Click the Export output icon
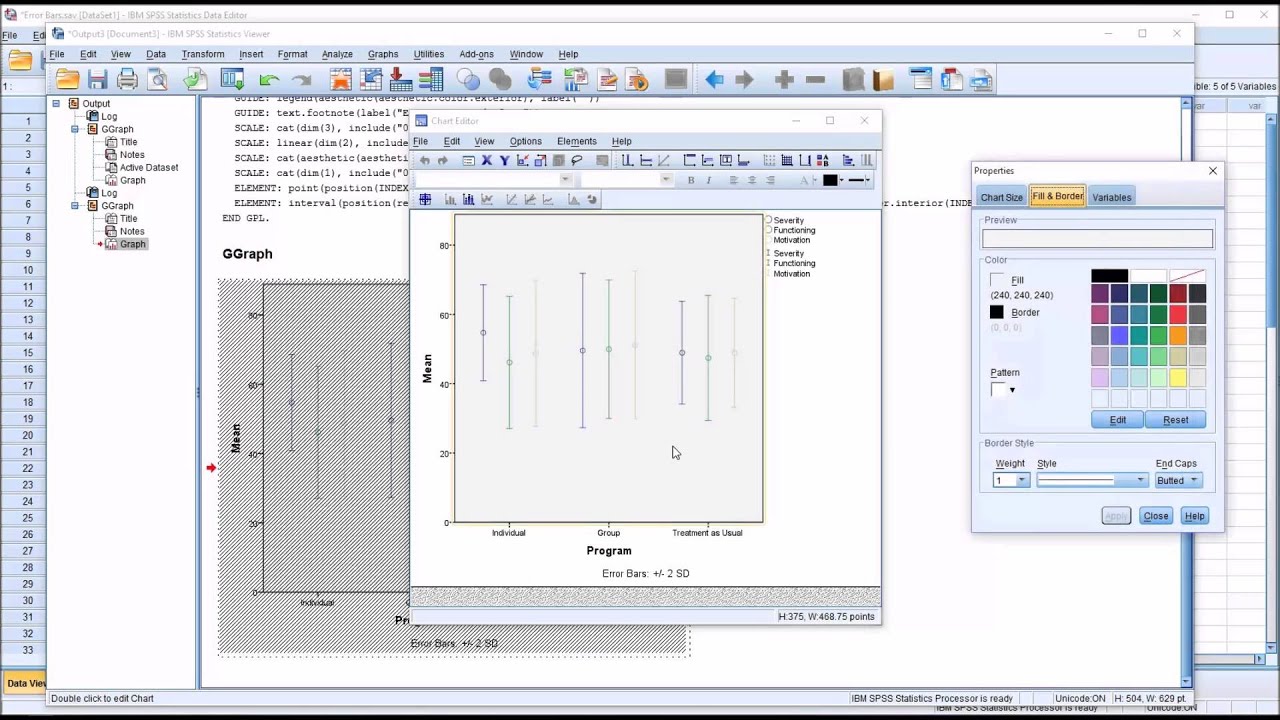Screen dimensions: 1280x720 [195, 80]
